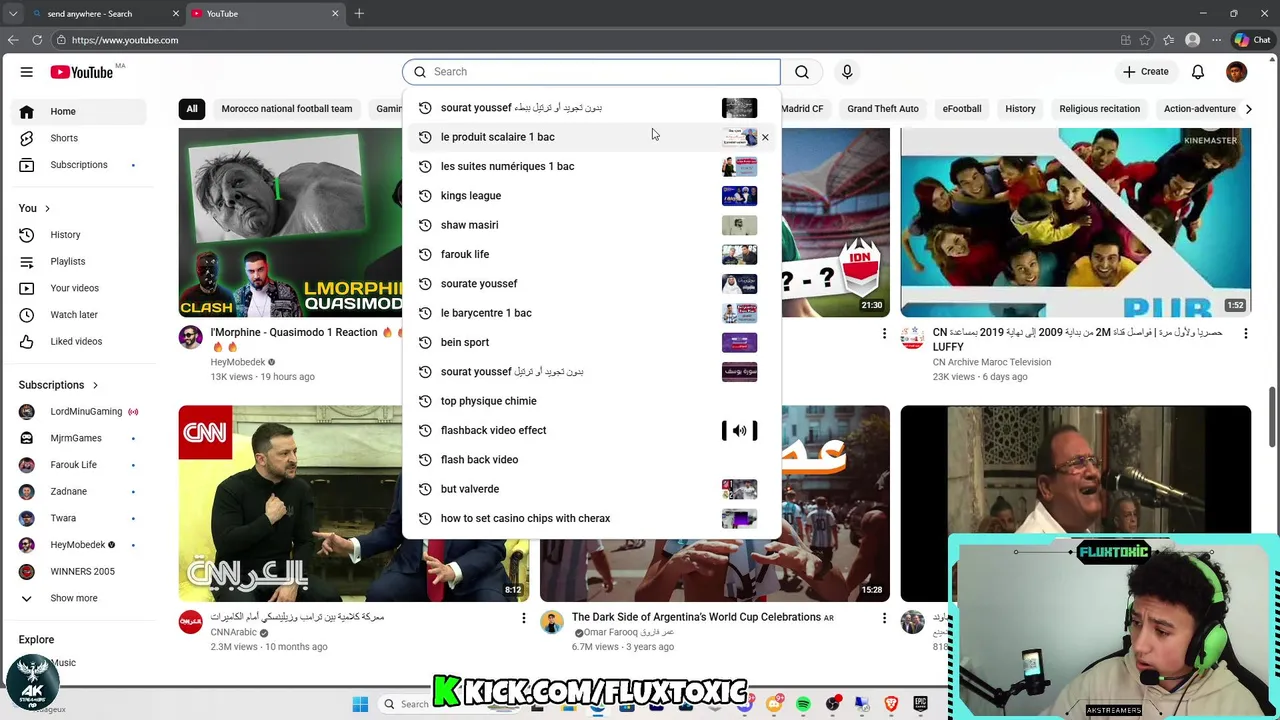Open a new browser tab

[x=359, y=14]
